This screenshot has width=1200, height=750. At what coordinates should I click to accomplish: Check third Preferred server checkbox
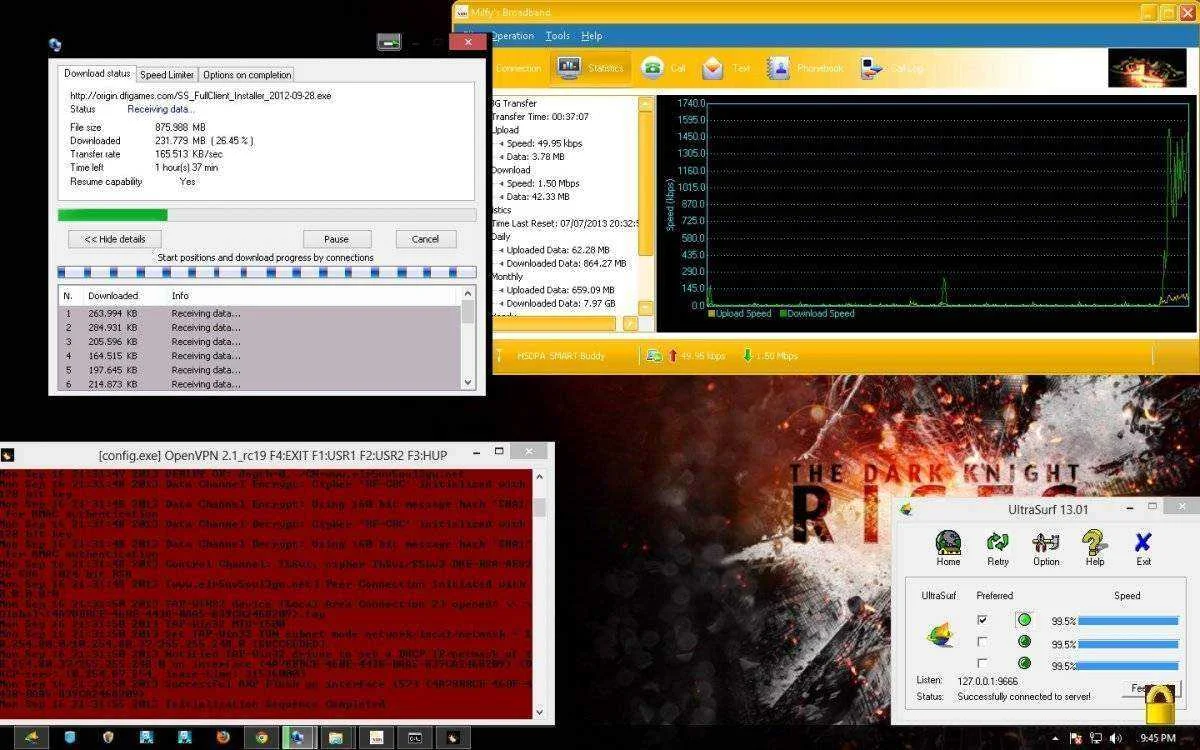(x=982, y=663)
